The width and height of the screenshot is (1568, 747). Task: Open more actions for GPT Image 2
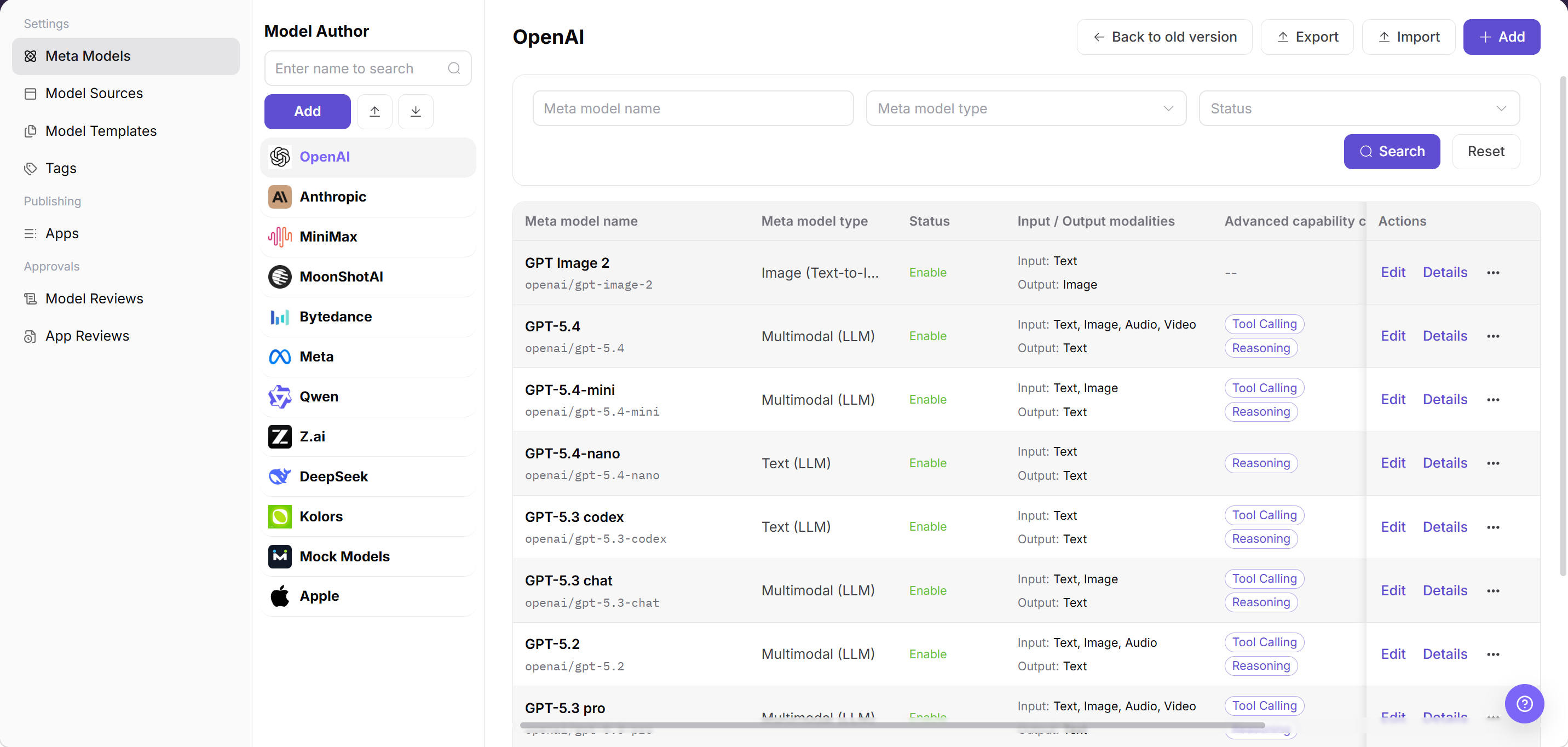click(1493, 273)
